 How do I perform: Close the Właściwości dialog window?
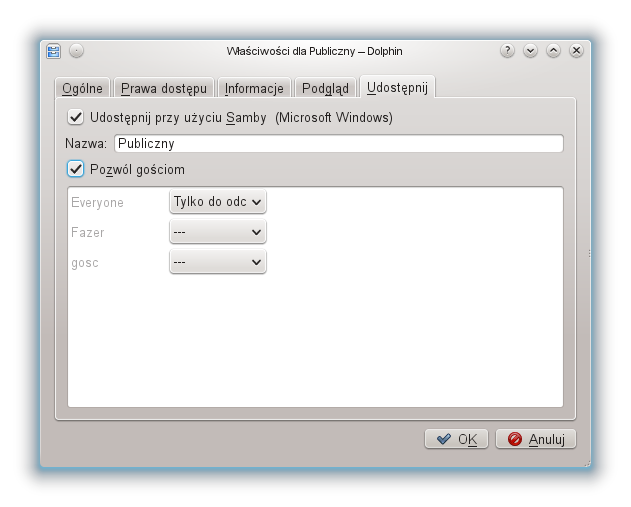point(576,51)
